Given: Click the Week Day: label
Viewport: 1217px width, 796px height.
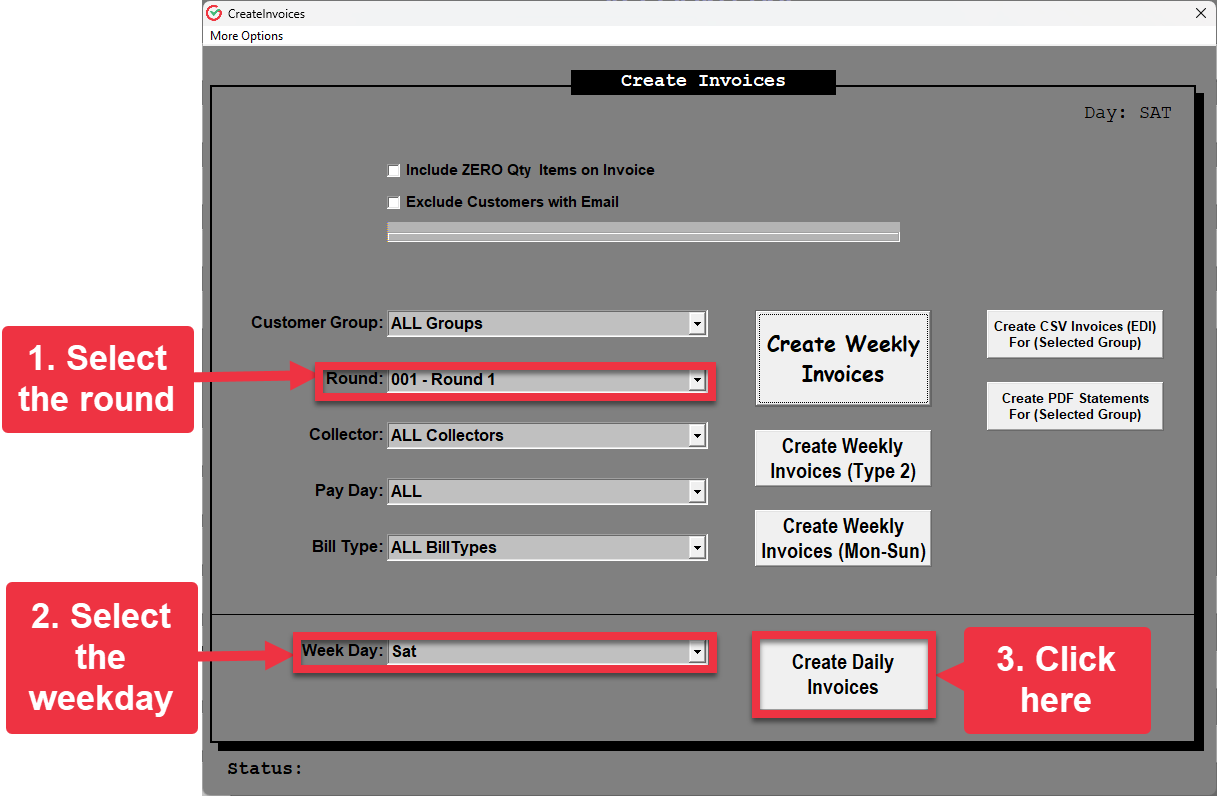Looking at the screenshot, I should 343,651.
